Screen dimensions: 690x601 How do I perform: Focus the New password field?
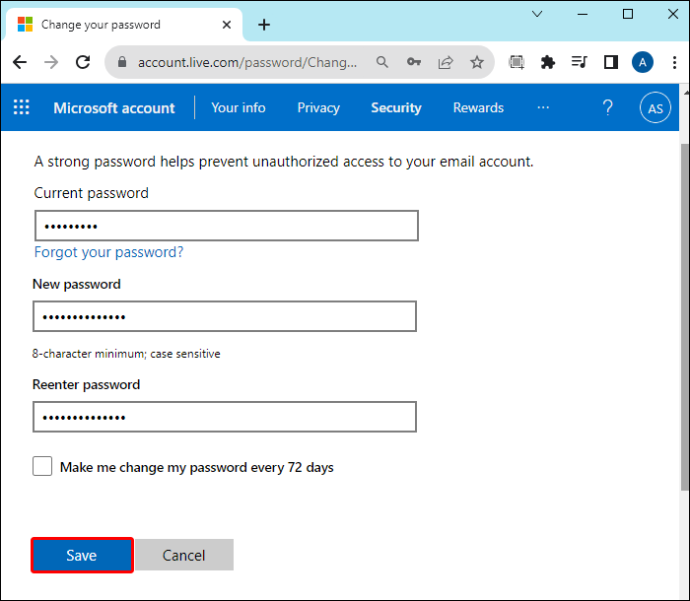(x=225, y=316)
